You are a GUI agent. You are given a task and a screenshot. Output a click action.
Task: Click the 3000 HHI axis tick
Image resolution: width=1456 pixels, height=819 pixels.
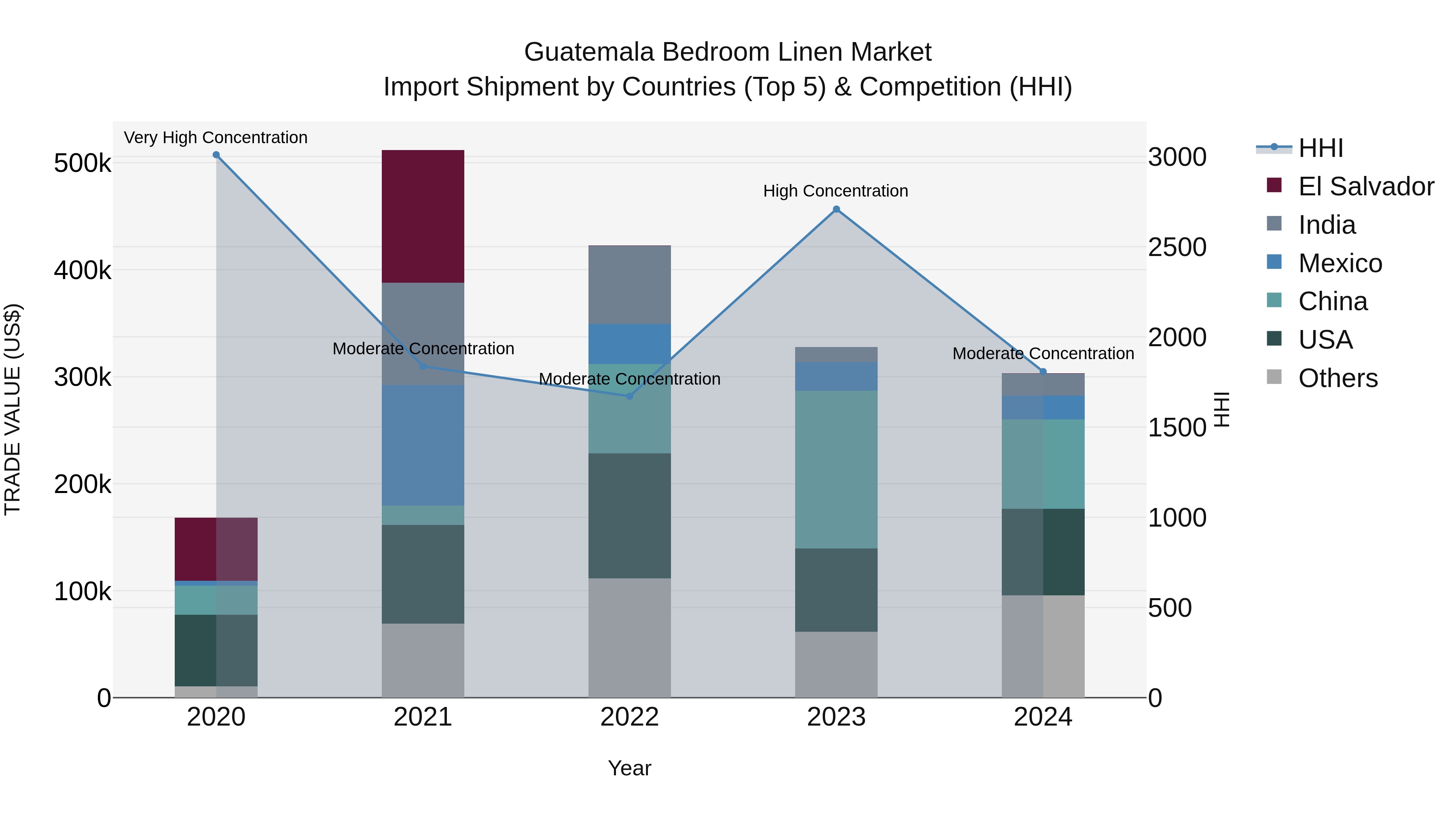point(1177,157)
